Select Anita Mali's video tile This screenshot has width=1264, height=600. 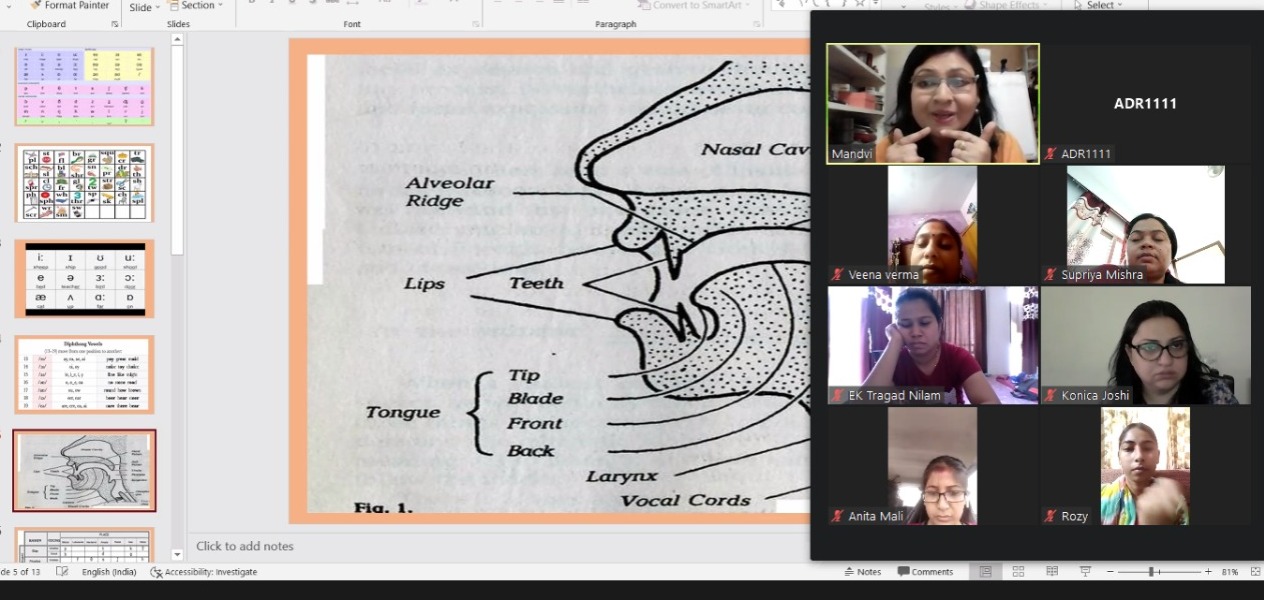point(933,466)
